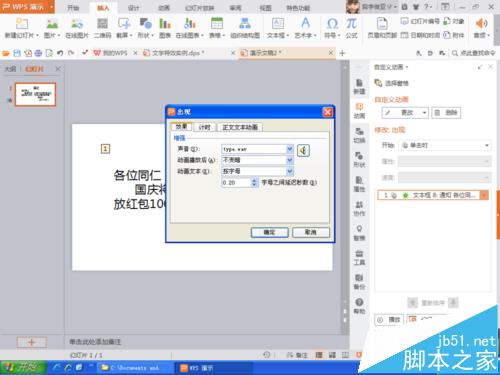Insert a QR code (二维码) icon
The image size is (500, 375).
coord(102,24)
